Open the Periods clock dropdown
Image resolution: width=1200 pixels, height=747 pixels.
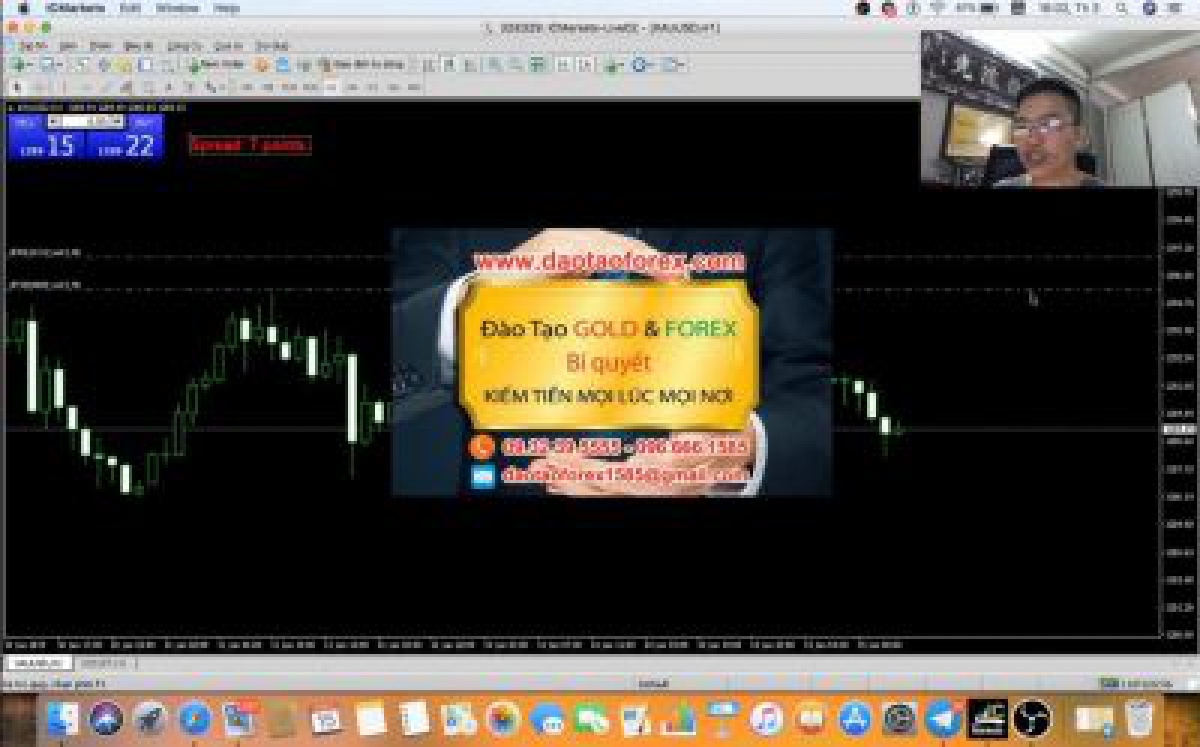642,64
